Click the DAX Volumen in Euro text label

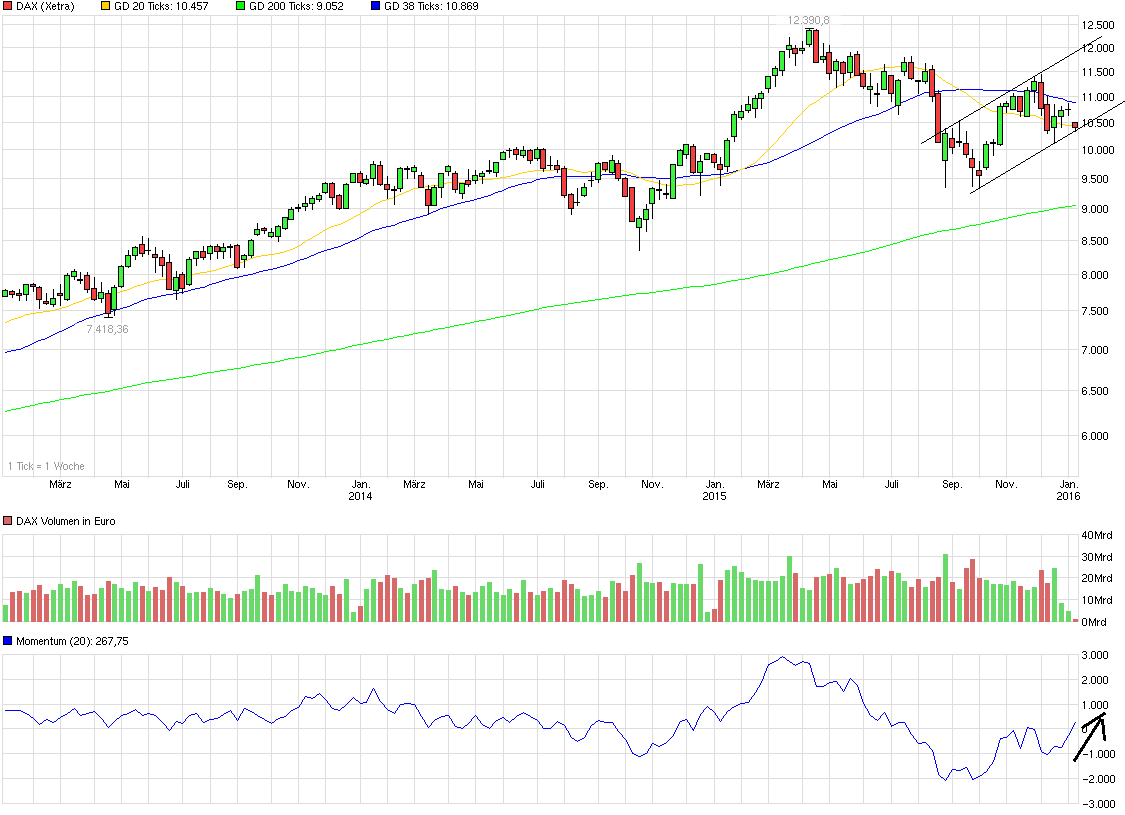tap(65, 520)
